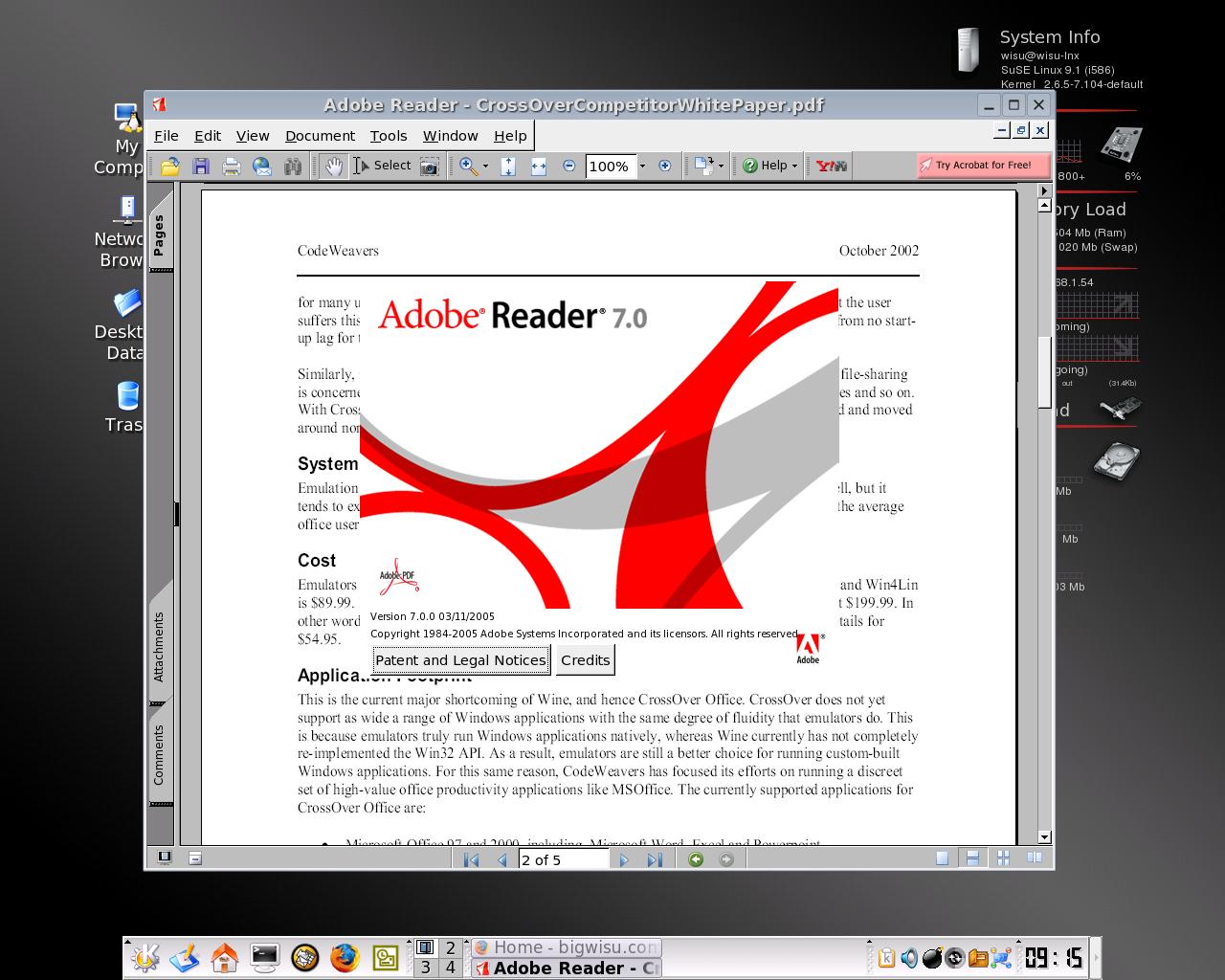Open the Edit menu
The image size is (1225, 980).
208,136
